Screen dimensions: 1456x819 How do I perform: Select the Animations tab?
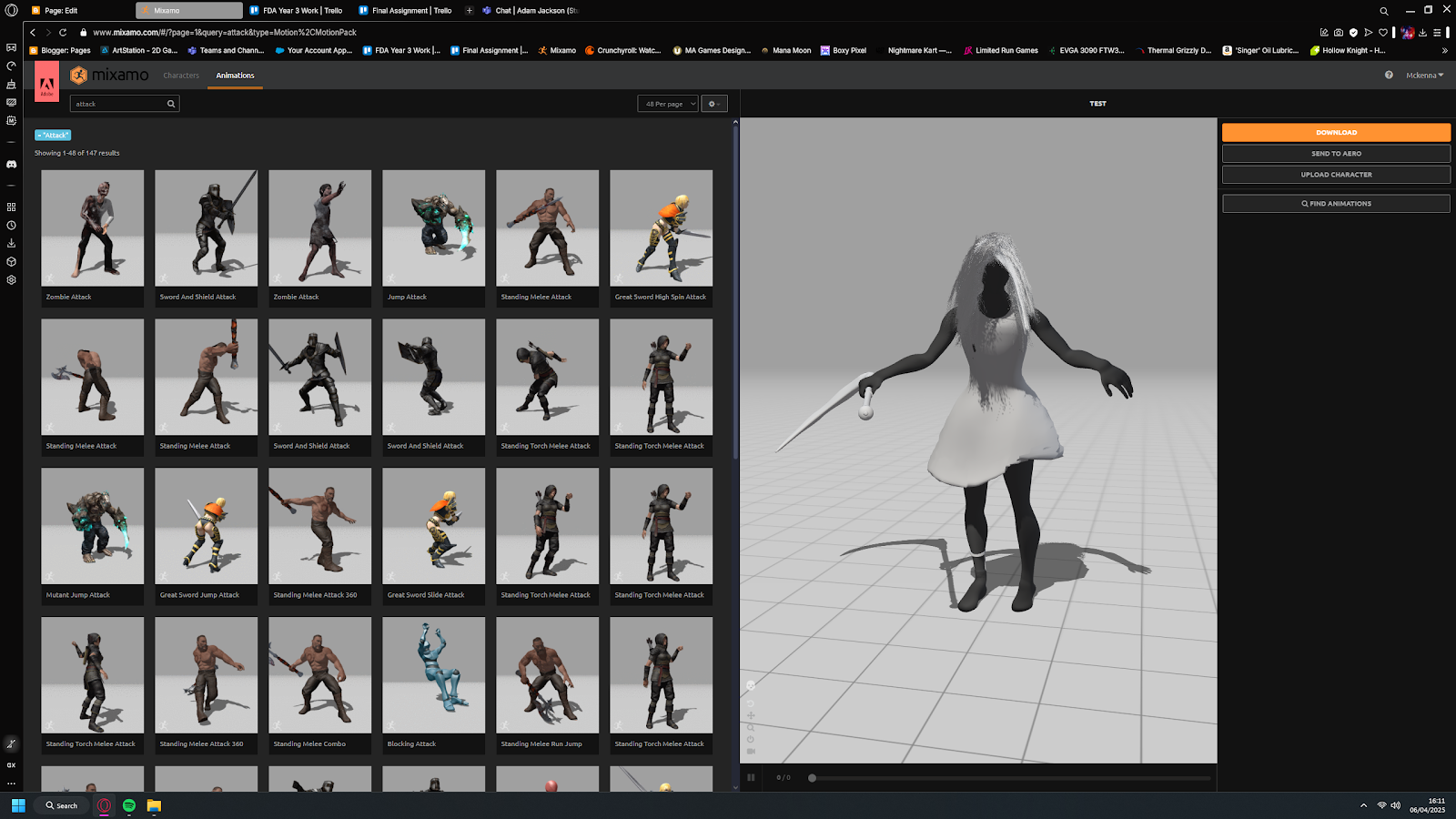pyautogui.click(x=235, y=76)
